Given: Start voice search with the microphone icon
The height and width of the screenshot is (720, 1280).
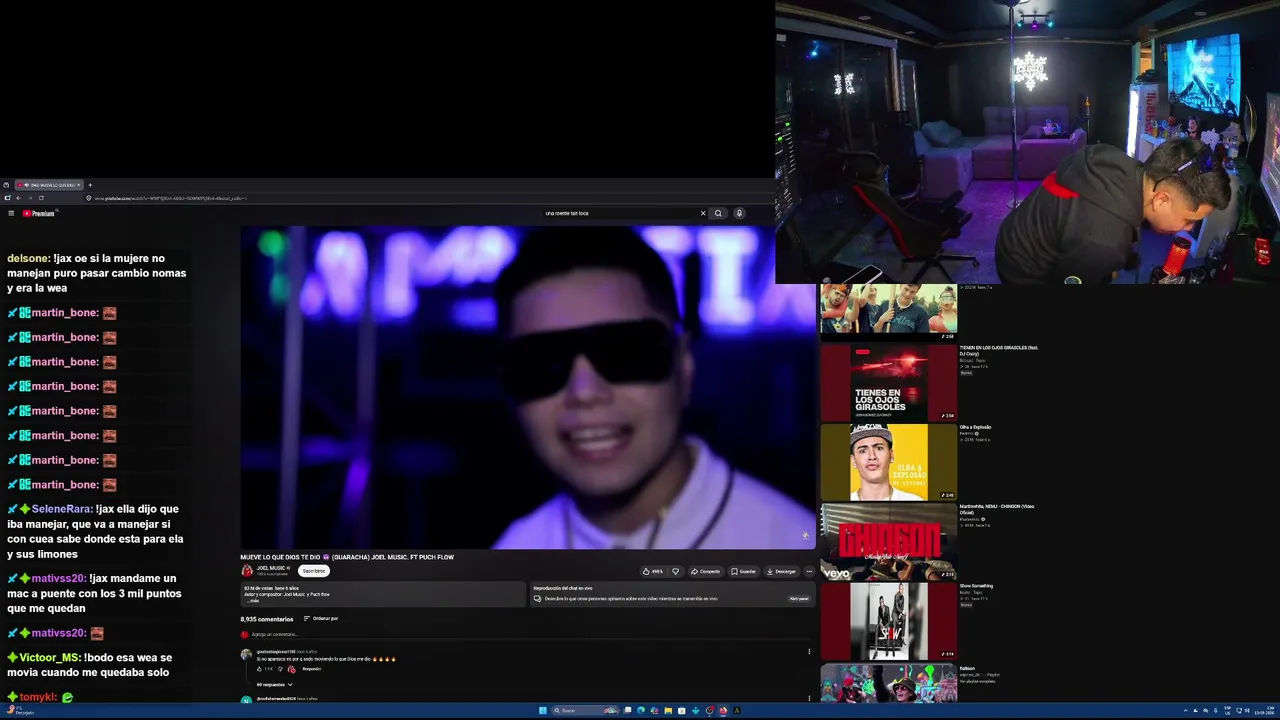Looking at the screenshot, I should (x=739, y=213).
